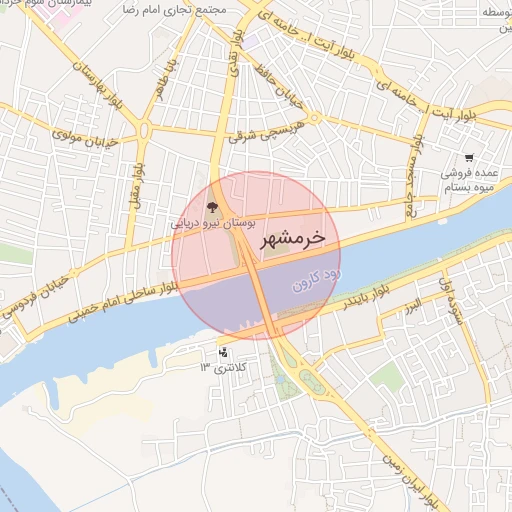Select the عمده فروشی میوه بستام label
The height and width of the screenshot is (512, 512).
click(x=469, y=180)
